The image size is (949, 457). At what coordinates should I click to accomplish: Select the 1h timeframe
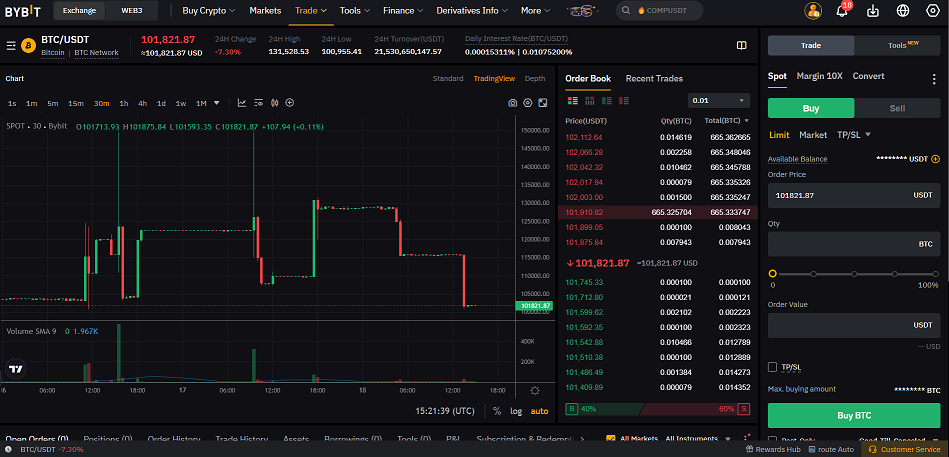coord(123,103)
